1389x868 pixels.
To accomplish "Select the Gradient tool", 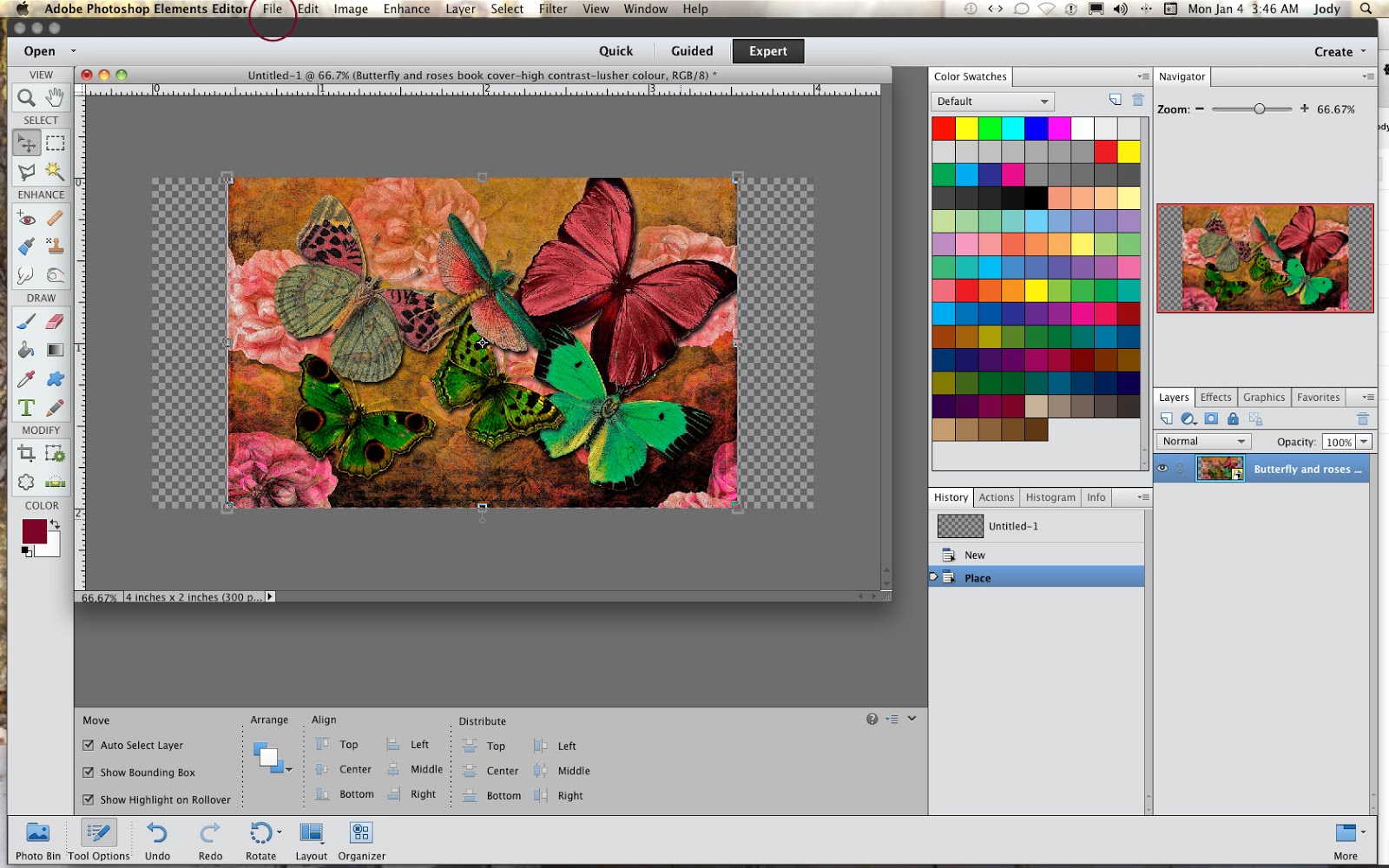I will [55, 350].
